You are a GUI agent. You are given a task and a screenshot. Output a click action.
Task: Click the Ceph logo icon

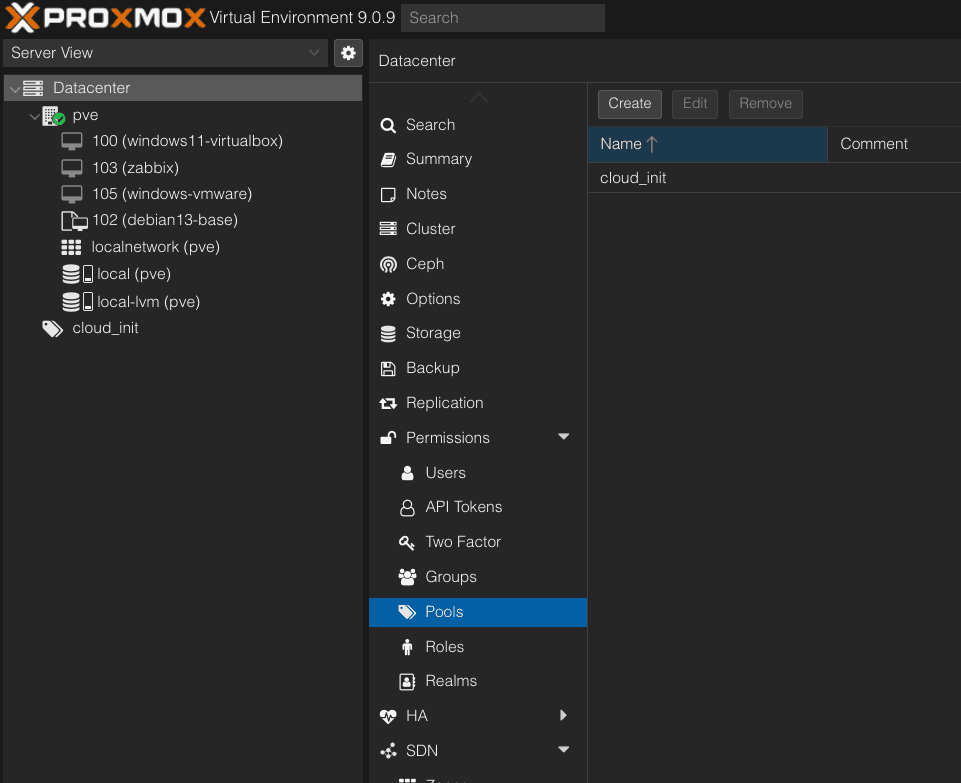[x=388, y=264]
